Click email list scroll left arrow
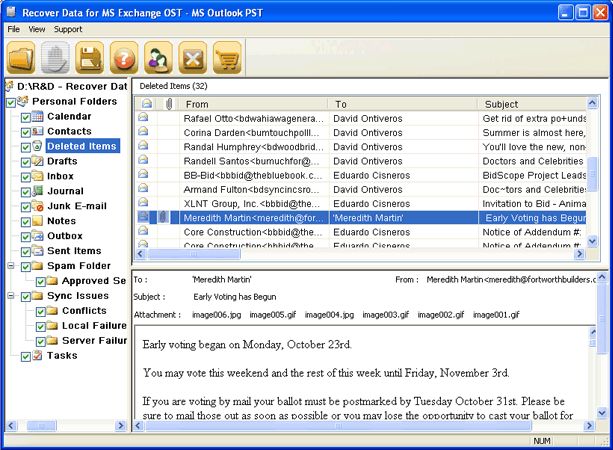The image size is (613, 450). [140, 254]
